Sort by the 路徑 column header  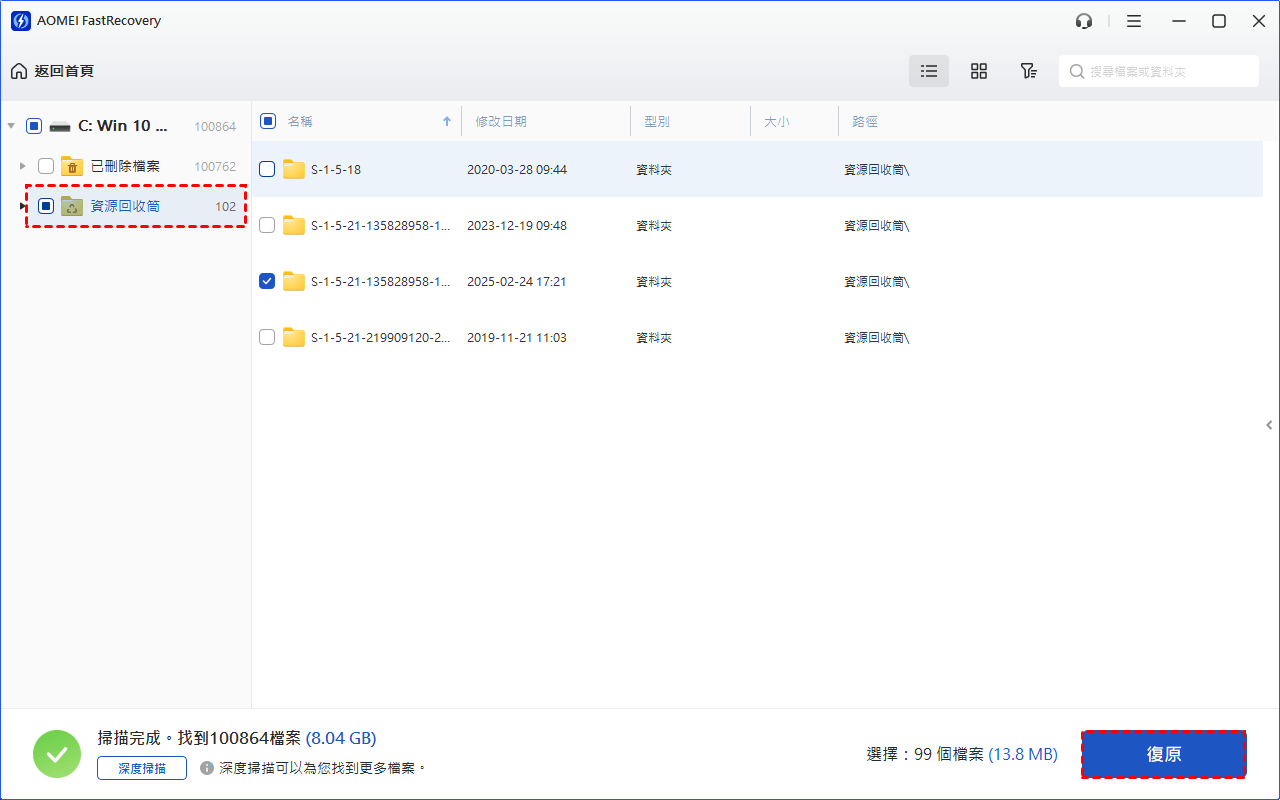[865, 121]
